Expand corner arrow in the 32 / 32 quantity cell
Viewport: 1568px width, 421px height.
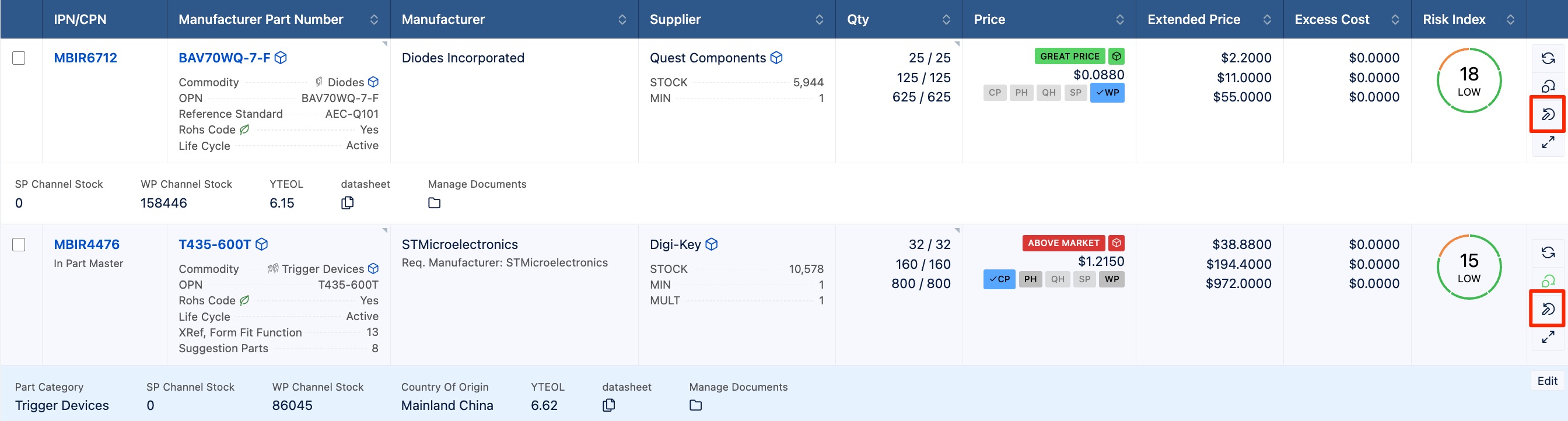pyautogui.click(x=957, y=230)
